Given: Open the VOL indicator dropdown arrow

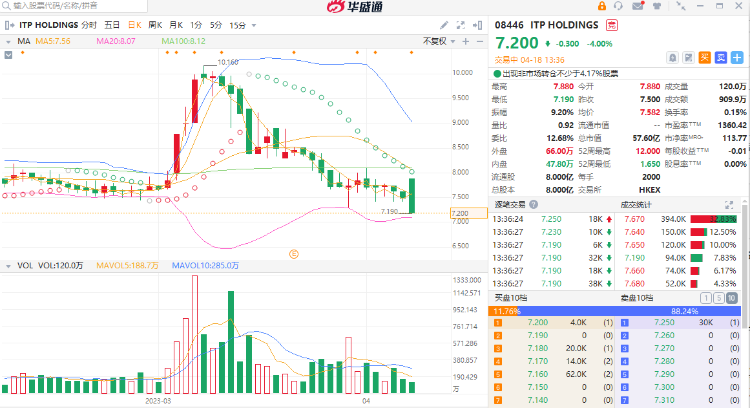Looking at the screenshot, I should click(8, 266).
